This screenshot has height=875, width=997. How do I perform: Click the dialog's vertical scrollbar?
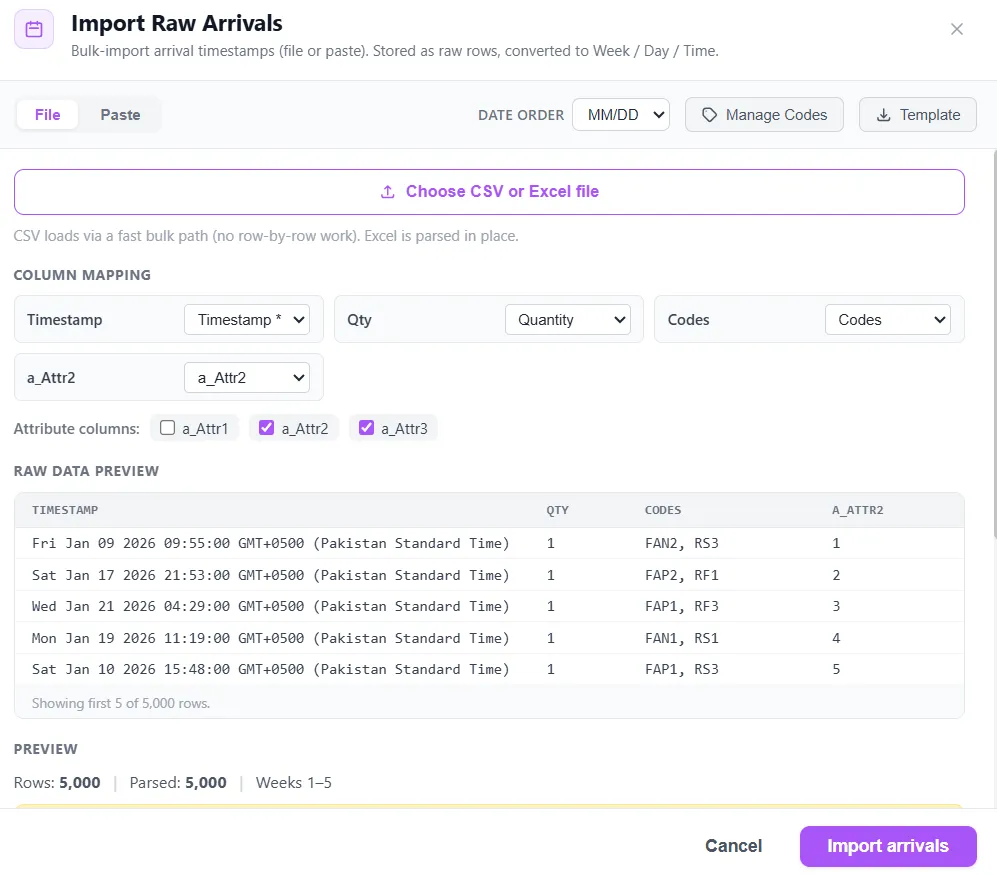point(994,345)
